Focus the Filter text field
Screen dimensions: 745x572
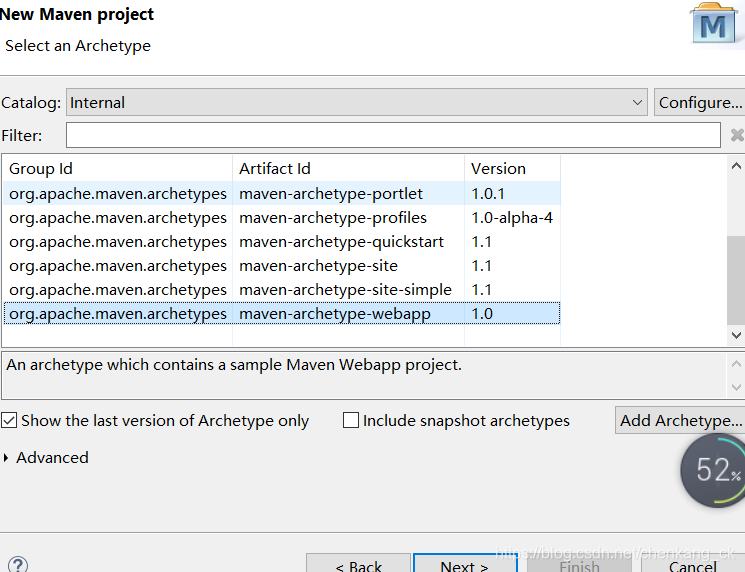click(x=393, y=135)
